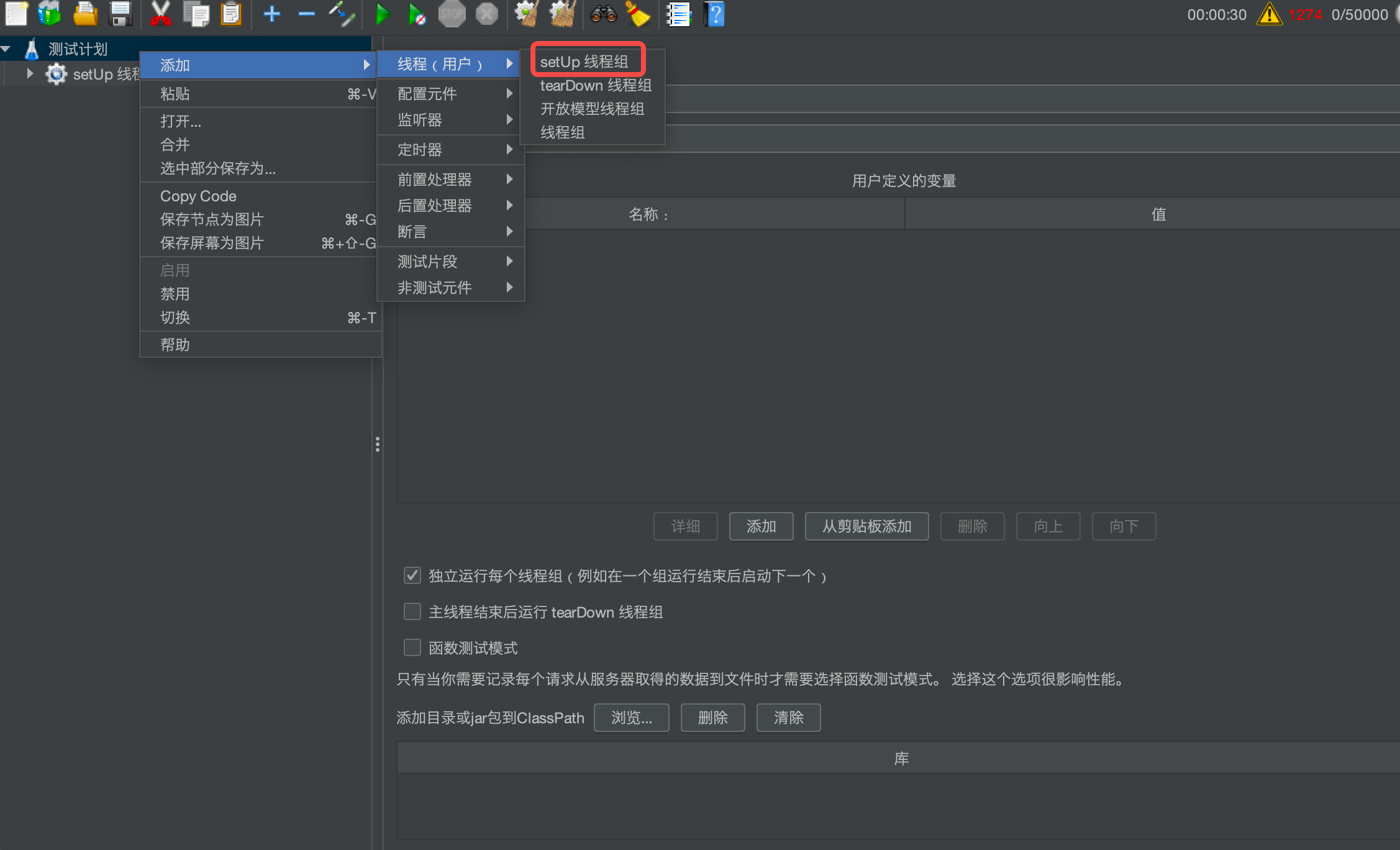
Task: Click the Help question mark book icon
Action: coord(714,14)
